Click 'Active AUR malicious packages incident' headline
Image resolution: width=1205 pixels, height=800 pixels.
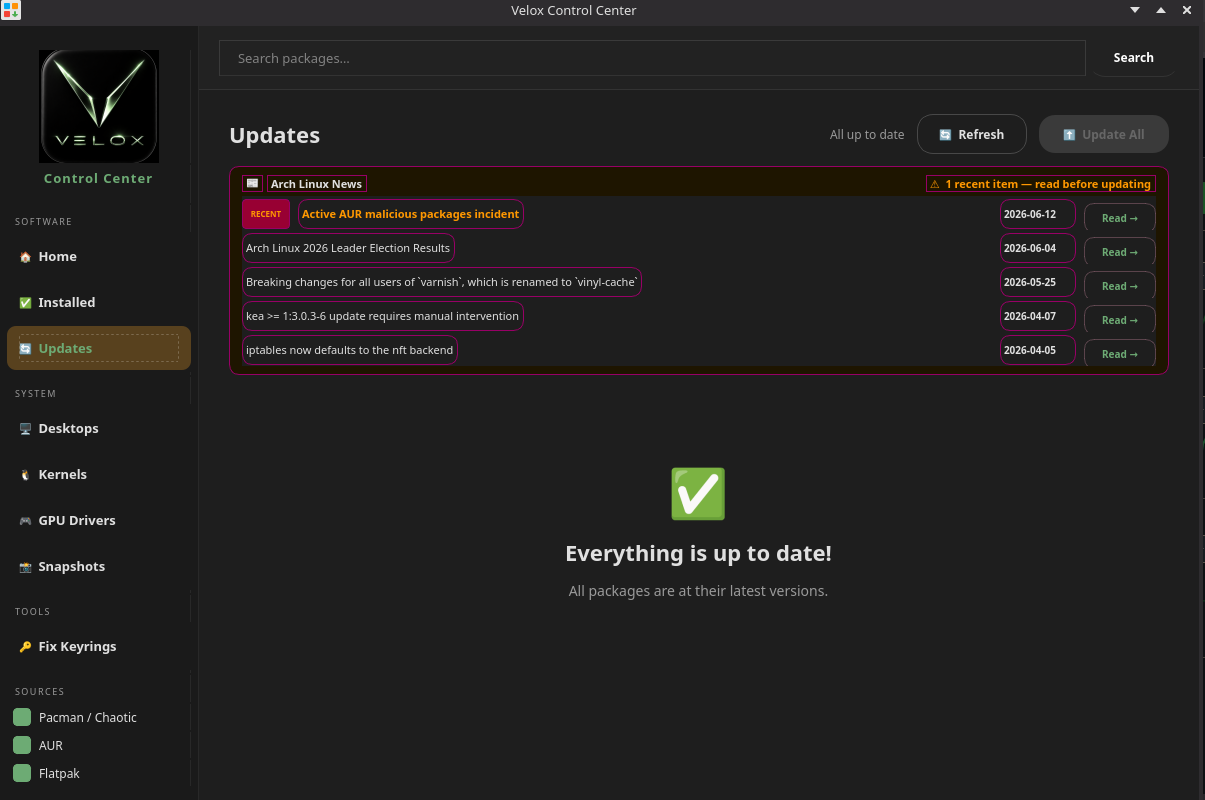tap(410, 214)
